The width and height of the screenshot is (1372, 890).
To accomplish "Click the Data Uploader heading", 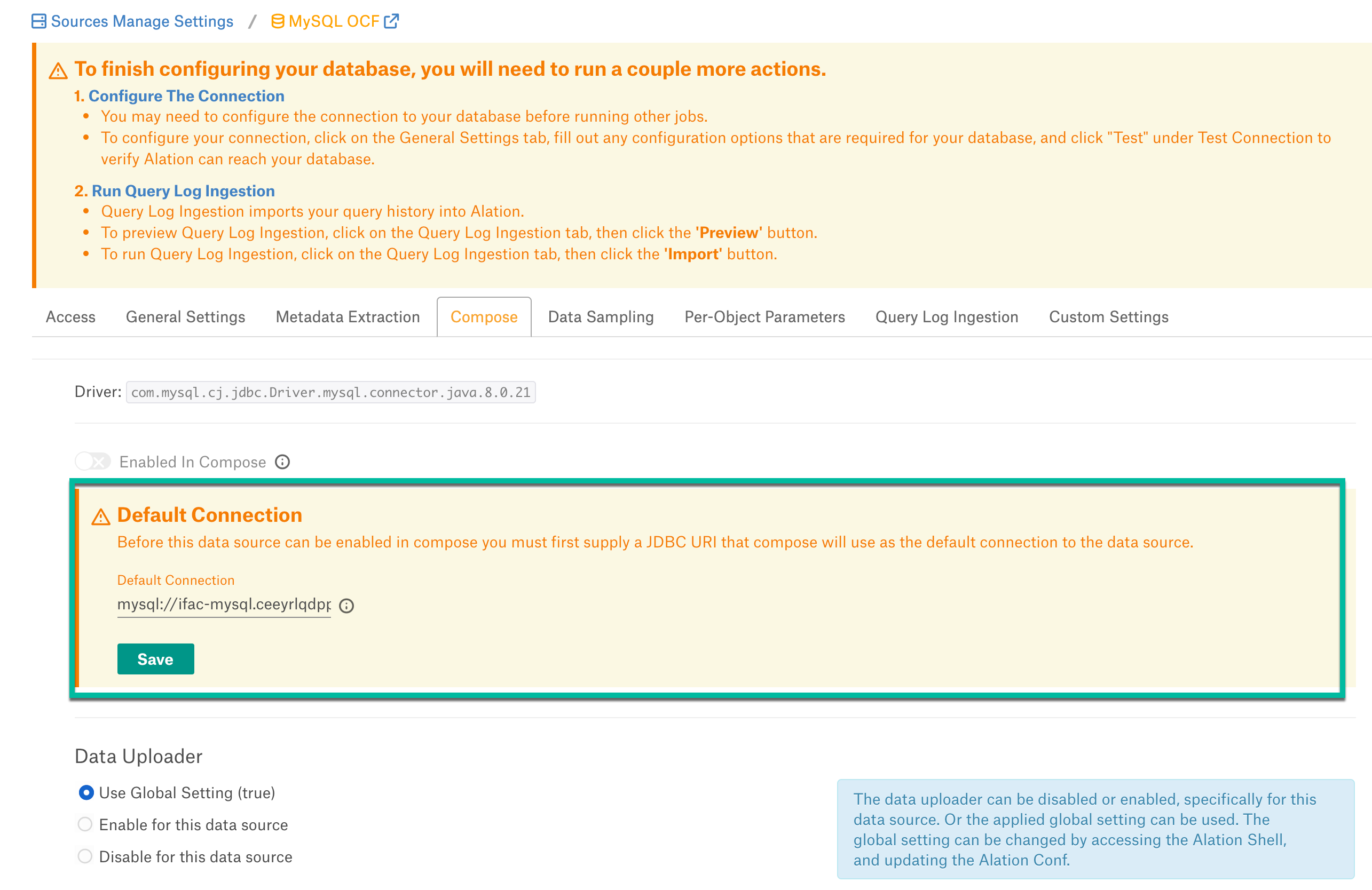I will point(138,757).
